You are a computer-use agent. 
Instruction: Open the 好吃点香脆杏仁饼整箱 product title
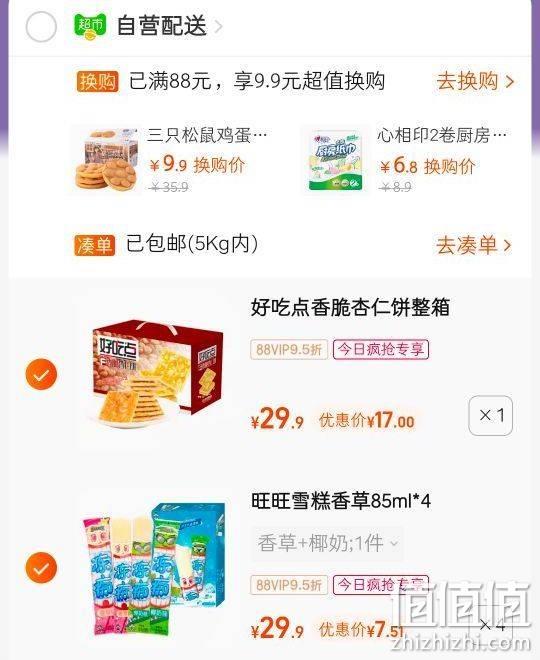(x=350, y=307)
